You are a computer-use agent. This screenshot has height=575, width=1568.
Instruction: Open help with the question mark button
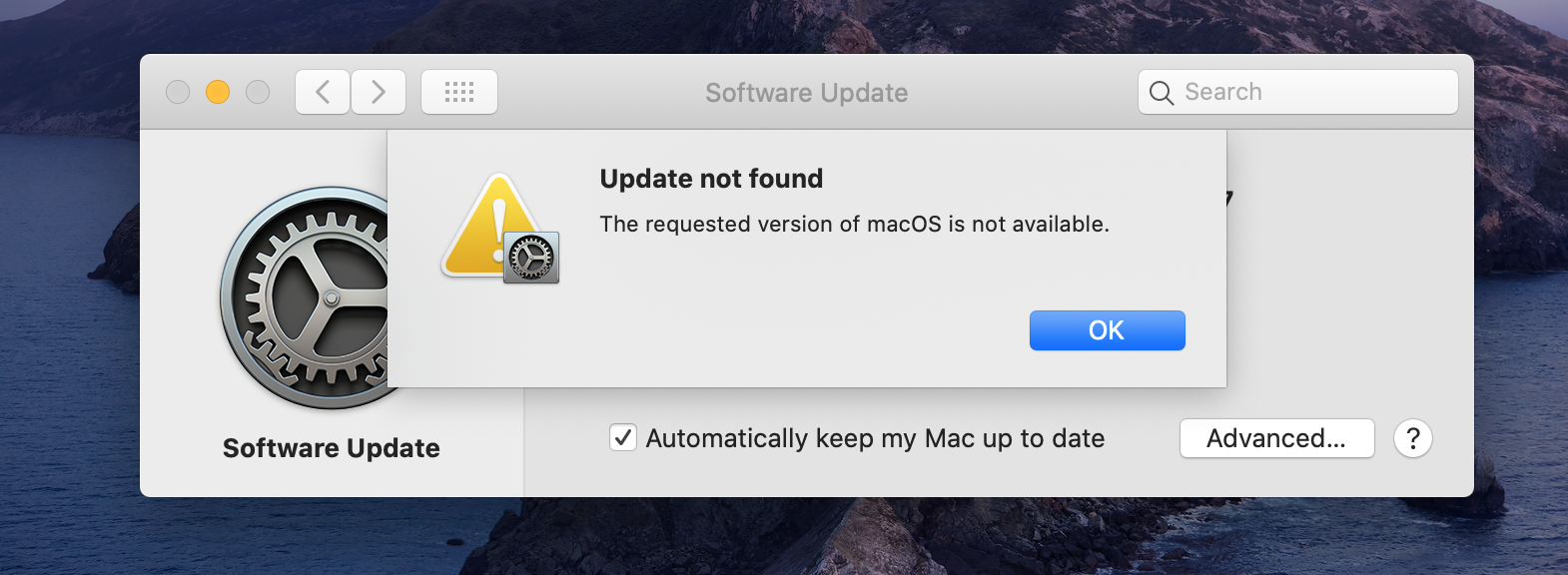click(1412, 438)
